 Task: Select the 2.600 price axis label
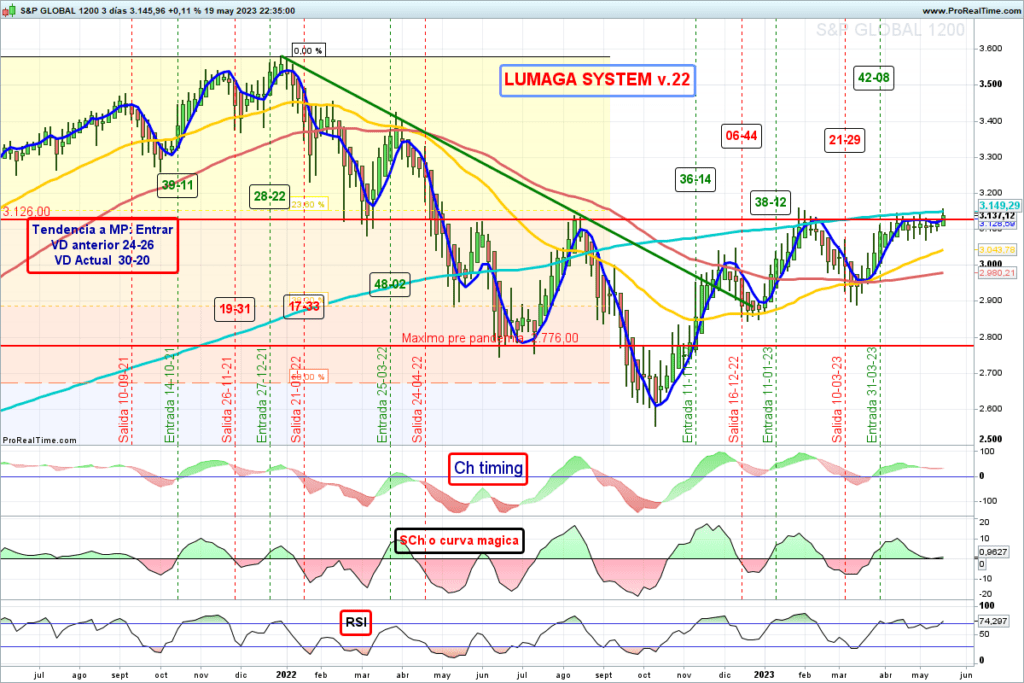[991, 409]
